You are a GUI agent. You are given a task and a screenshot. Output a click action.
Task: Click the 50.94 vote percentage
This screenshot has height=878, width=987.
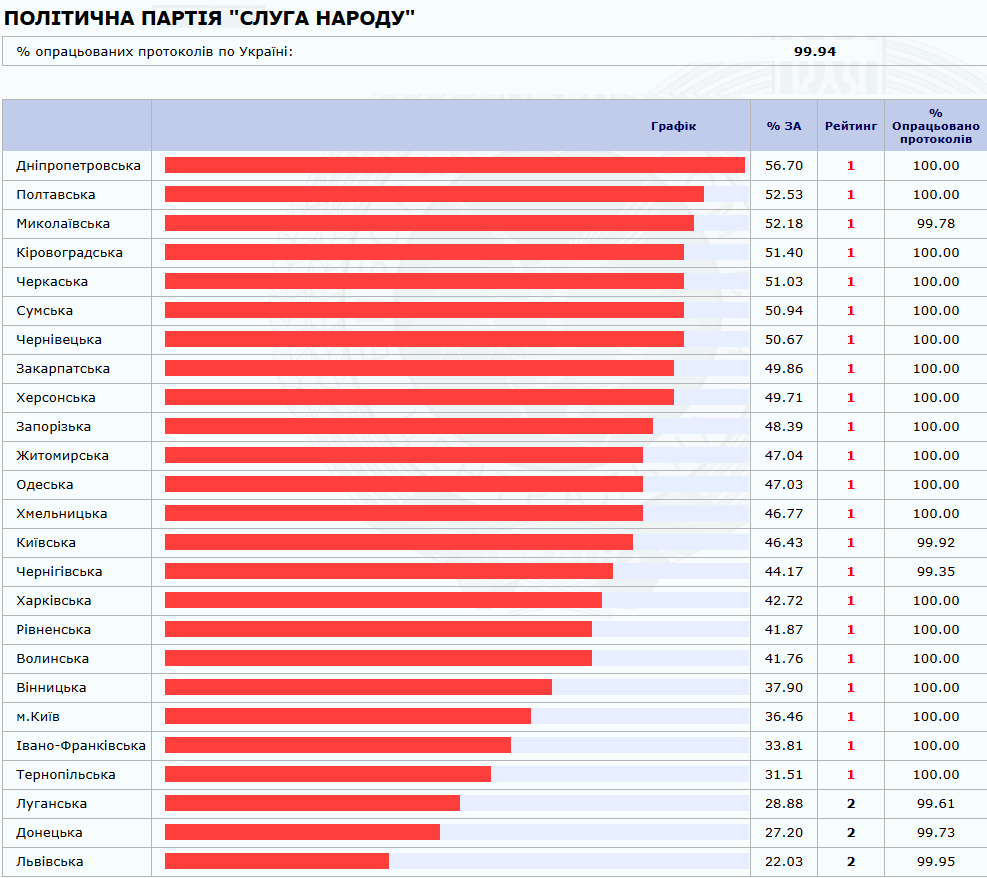[784, 310]
